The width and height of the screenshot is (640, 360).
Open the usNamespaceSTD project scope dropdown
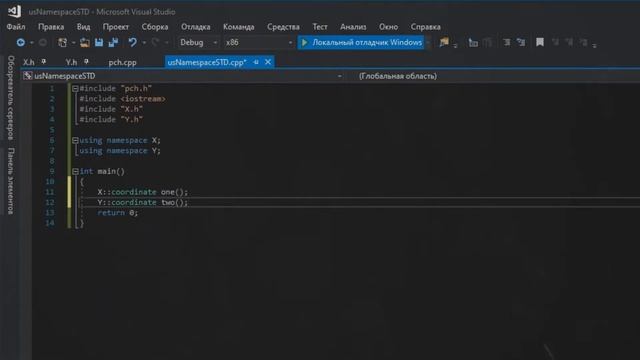[340, 76]
